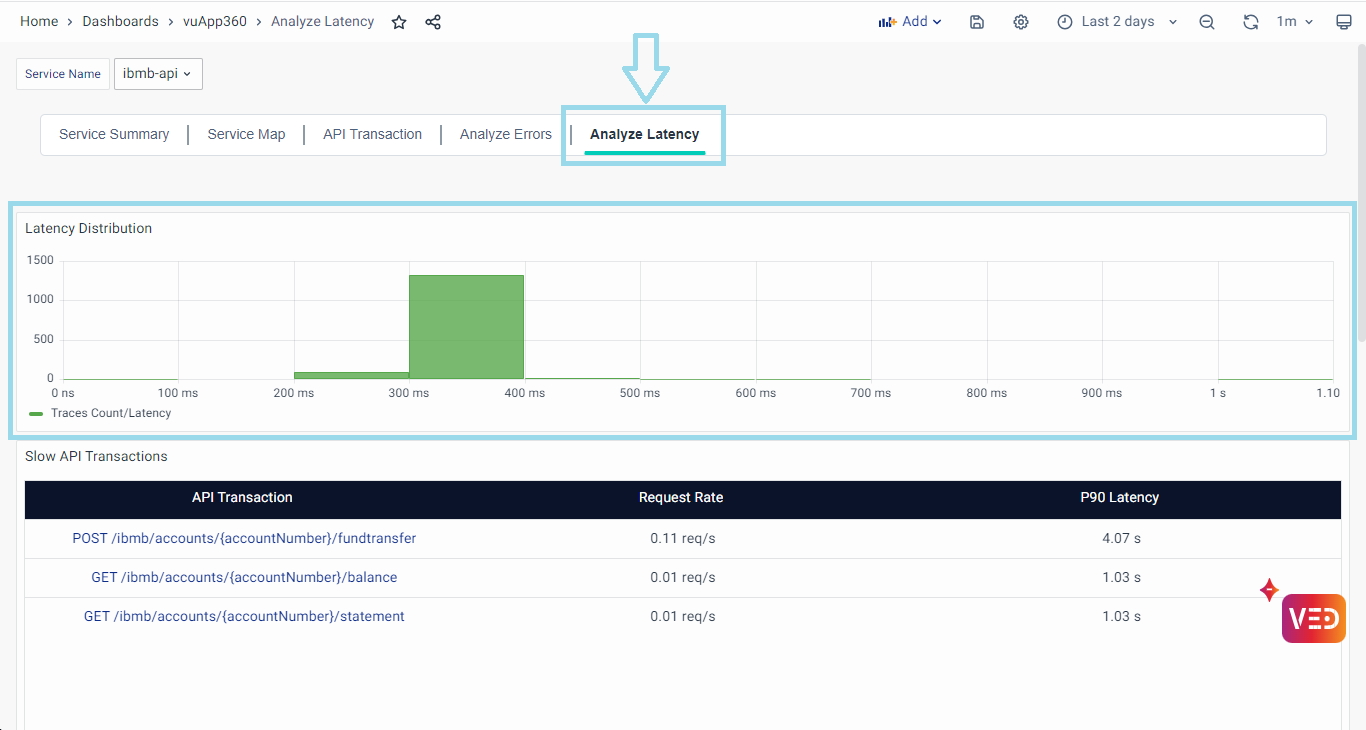Toggle kiosk display mode icon

[1344, 22]
